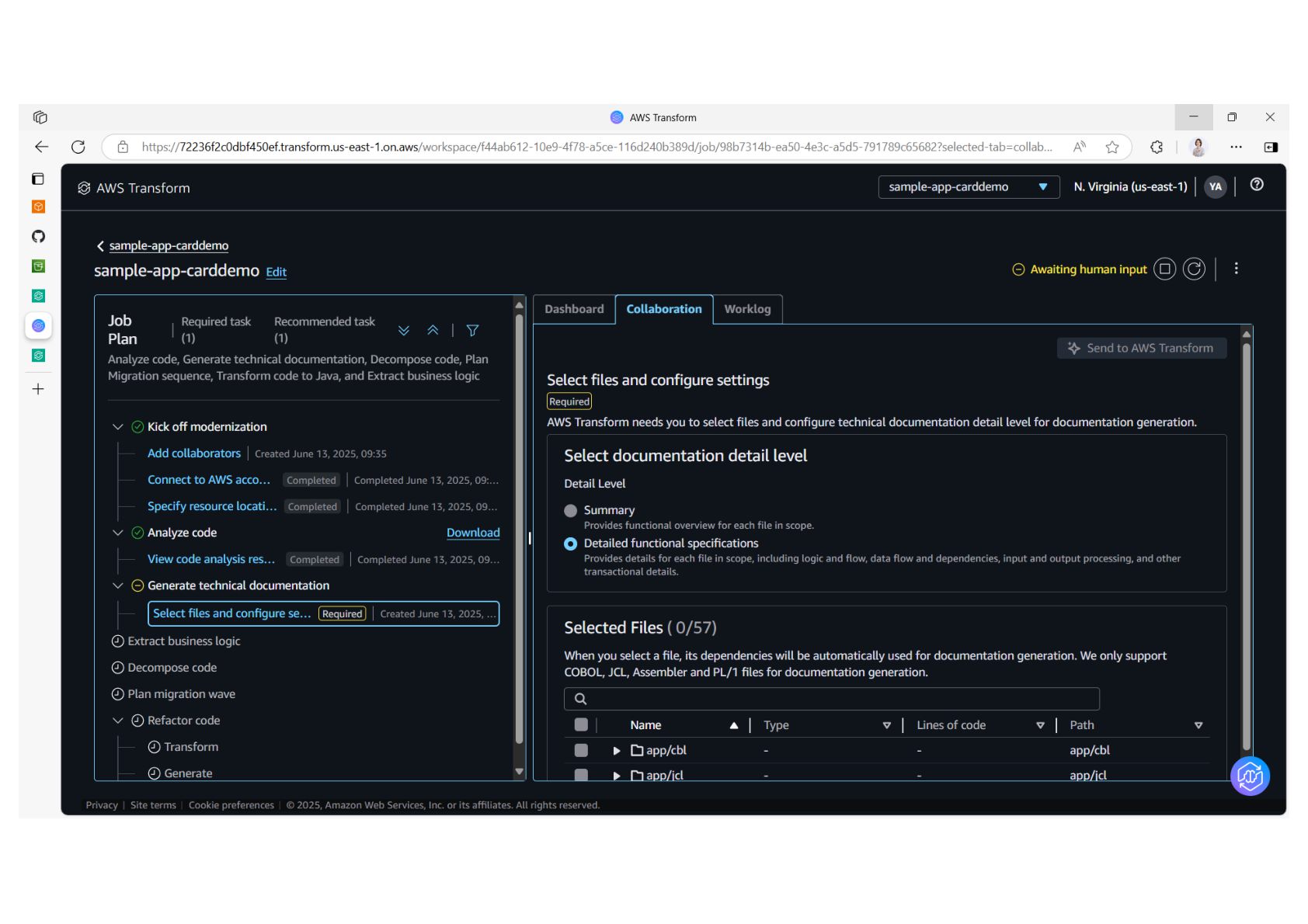
Task: Click the Download link for Analyze code
Action: (x=472, y=533)
